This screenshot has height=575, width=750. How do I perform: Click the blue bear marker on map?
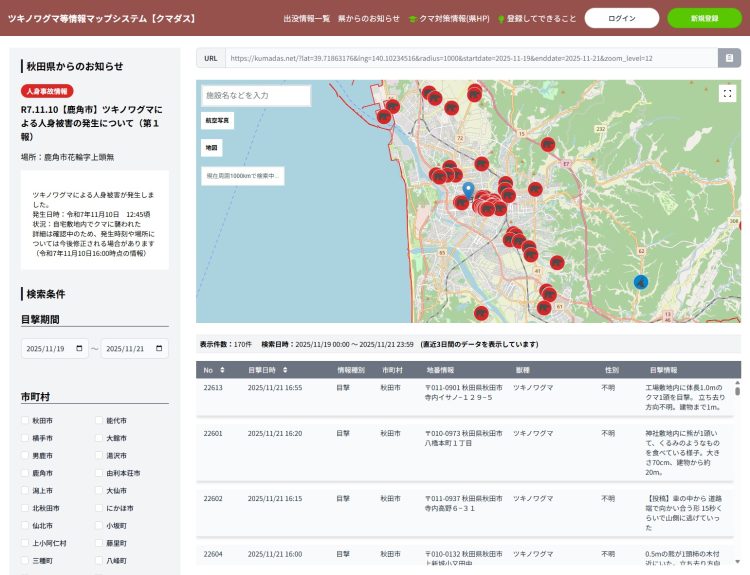(x=640, y=282)
